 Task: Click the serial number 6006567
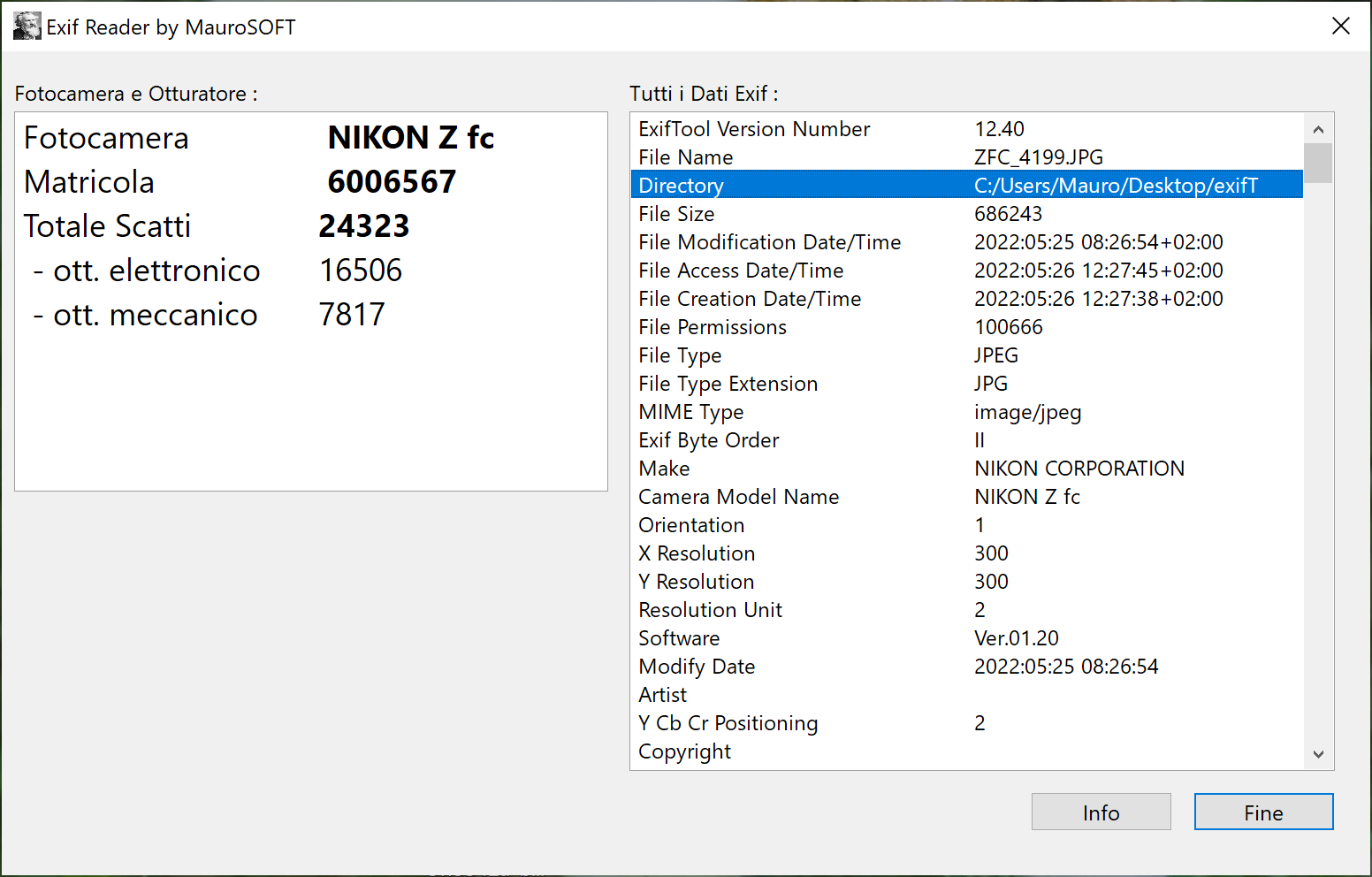tap(392, 182)
